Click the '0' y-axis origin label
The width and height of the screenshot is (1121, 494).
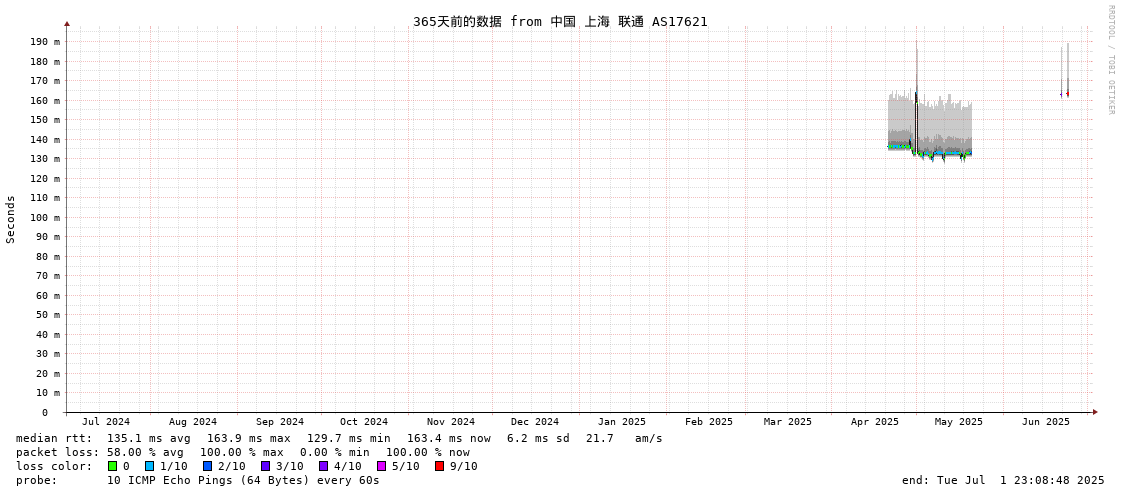click(x=44, y=413)
